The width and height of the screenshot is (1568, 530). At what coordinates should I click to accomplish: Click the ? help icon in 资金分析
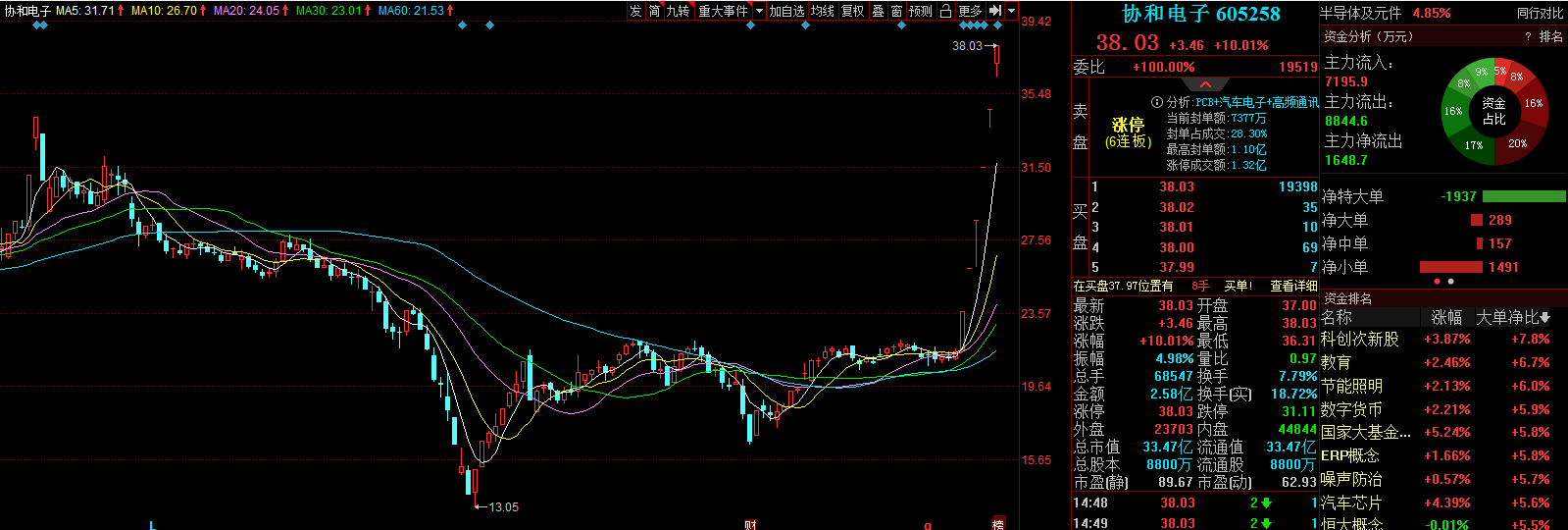pos(1528,36)
